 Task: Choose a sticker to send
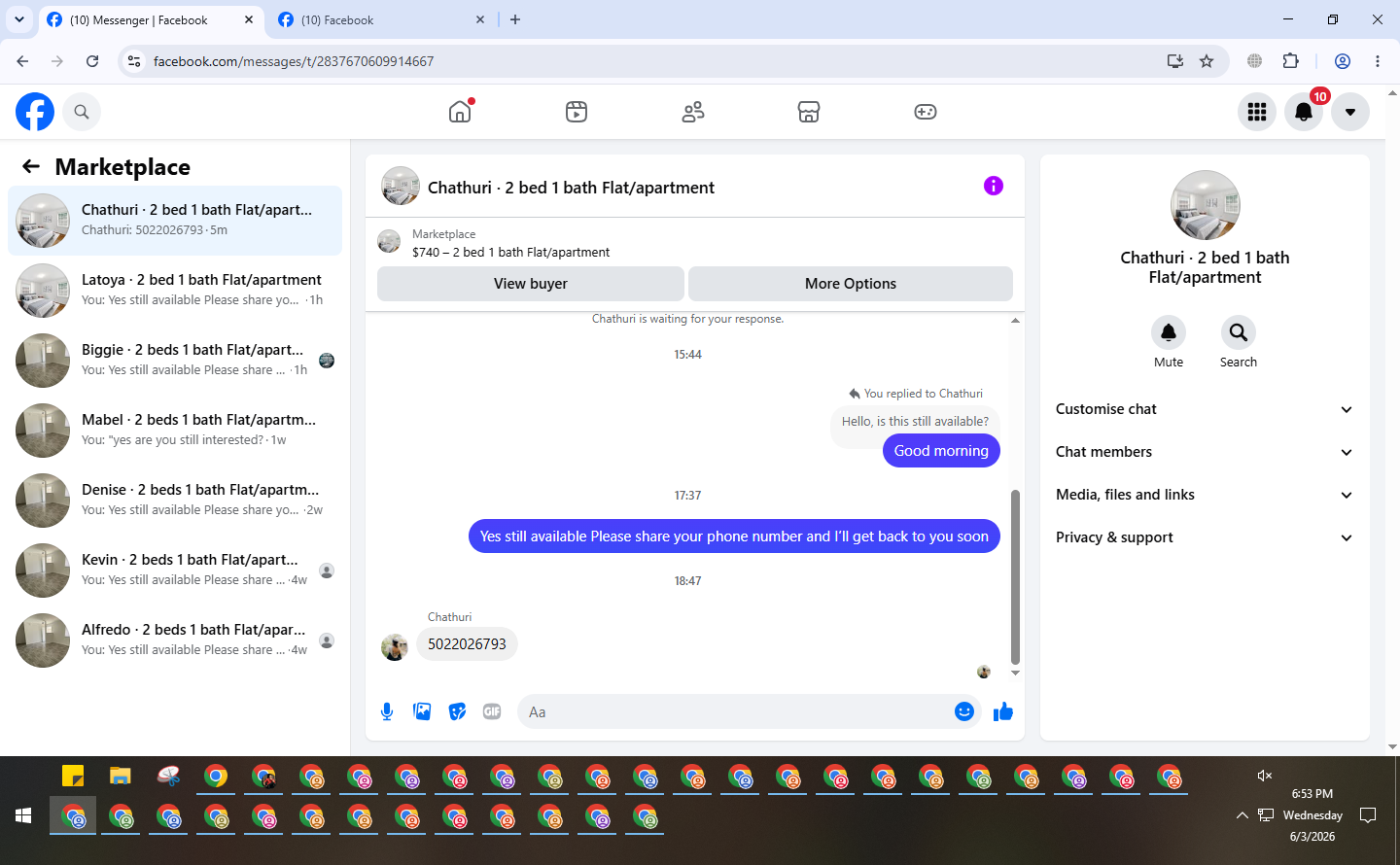click(x=457, y=711)
